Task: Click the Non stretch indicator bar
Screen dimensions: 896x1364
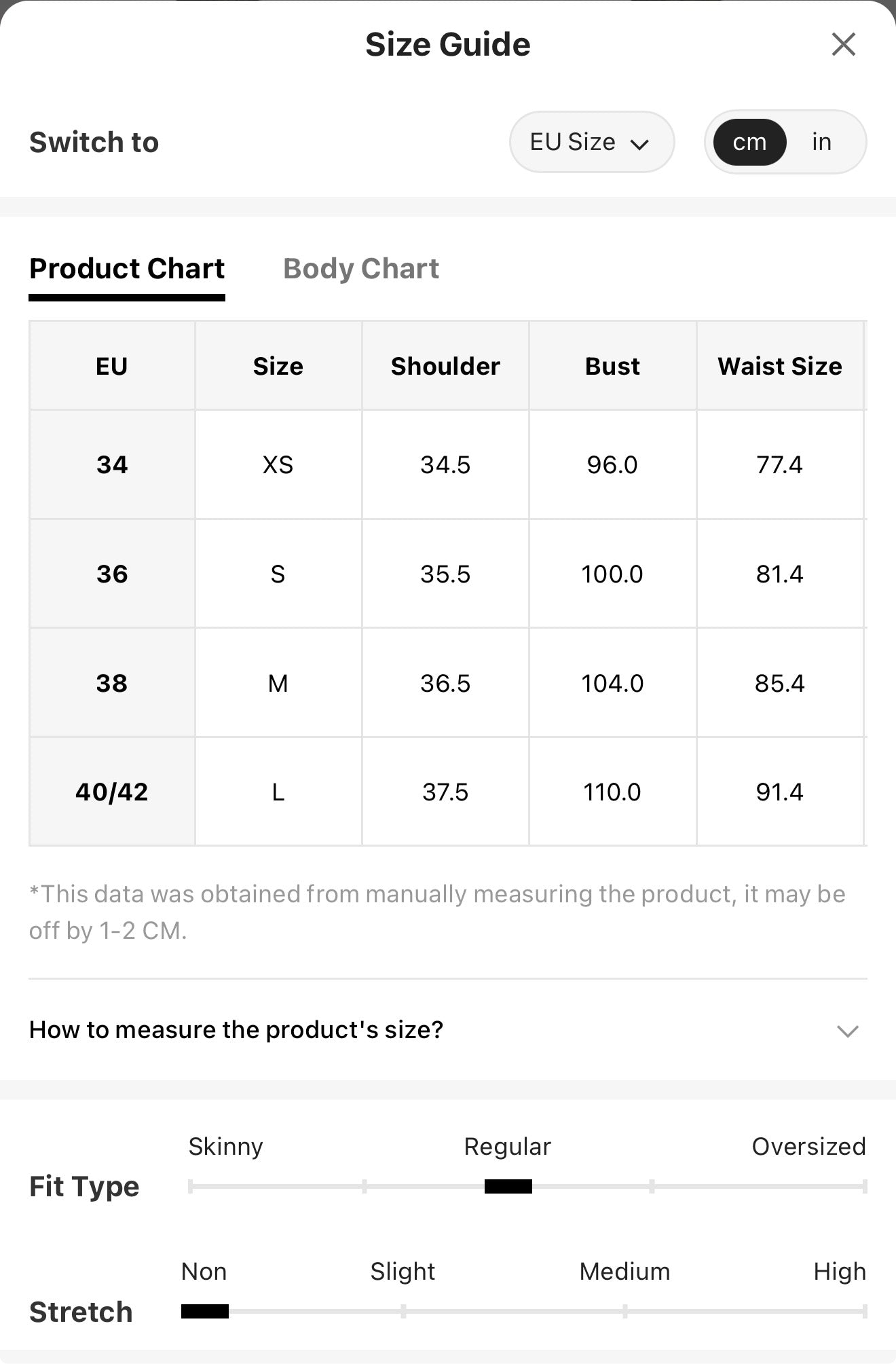Action: coord(205,1311)
